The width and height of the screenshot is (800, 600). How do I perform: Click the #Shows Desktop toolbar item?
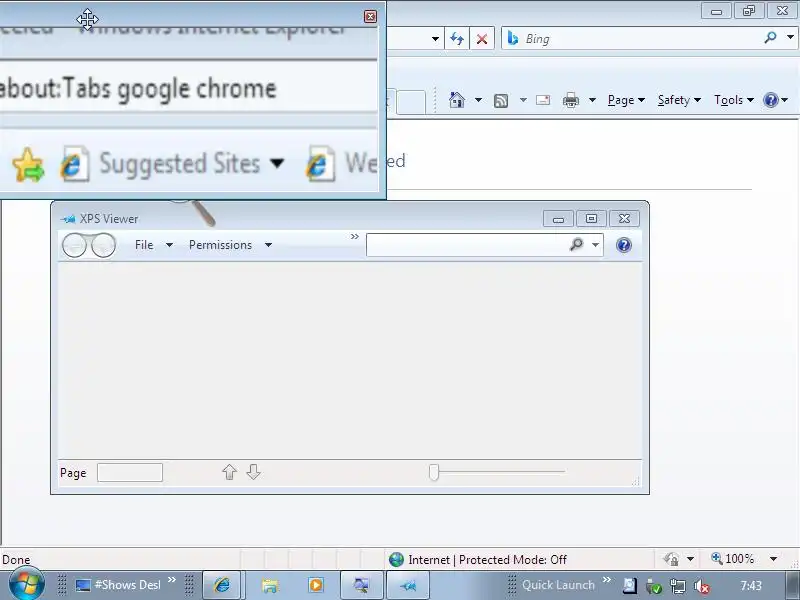(x=118, y=585)
